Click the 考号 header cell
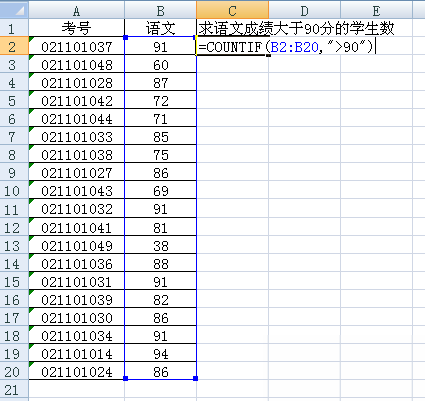 click(76, 28)
